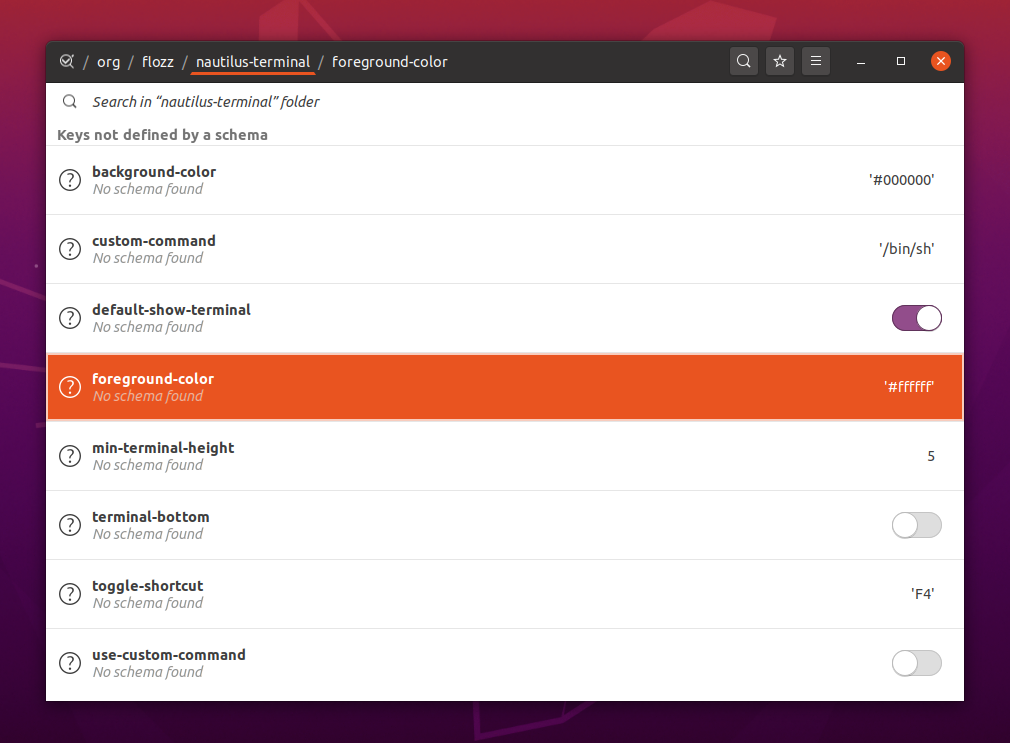Viewport: 1010px width, 743px height.
Task: Navigate to the flozz breadcrumb
Action: pyautogui.click(x=157, y=61)
